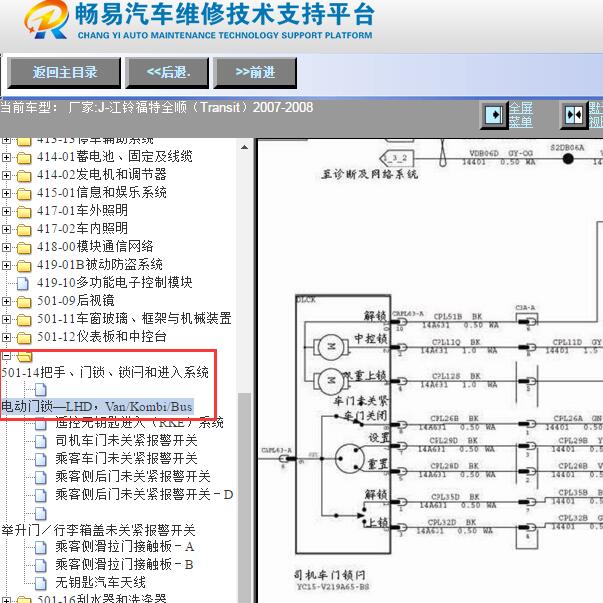Viewport: 603px width, 603px height.
Task: Select 501-14把手、门锁、锁闩和进入系统
Action: 105,372
